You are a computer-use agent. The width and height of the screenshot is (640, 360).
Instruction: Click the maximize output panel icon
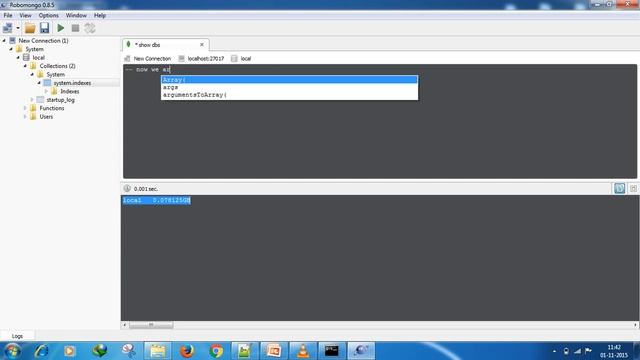(x=633, y=188)
